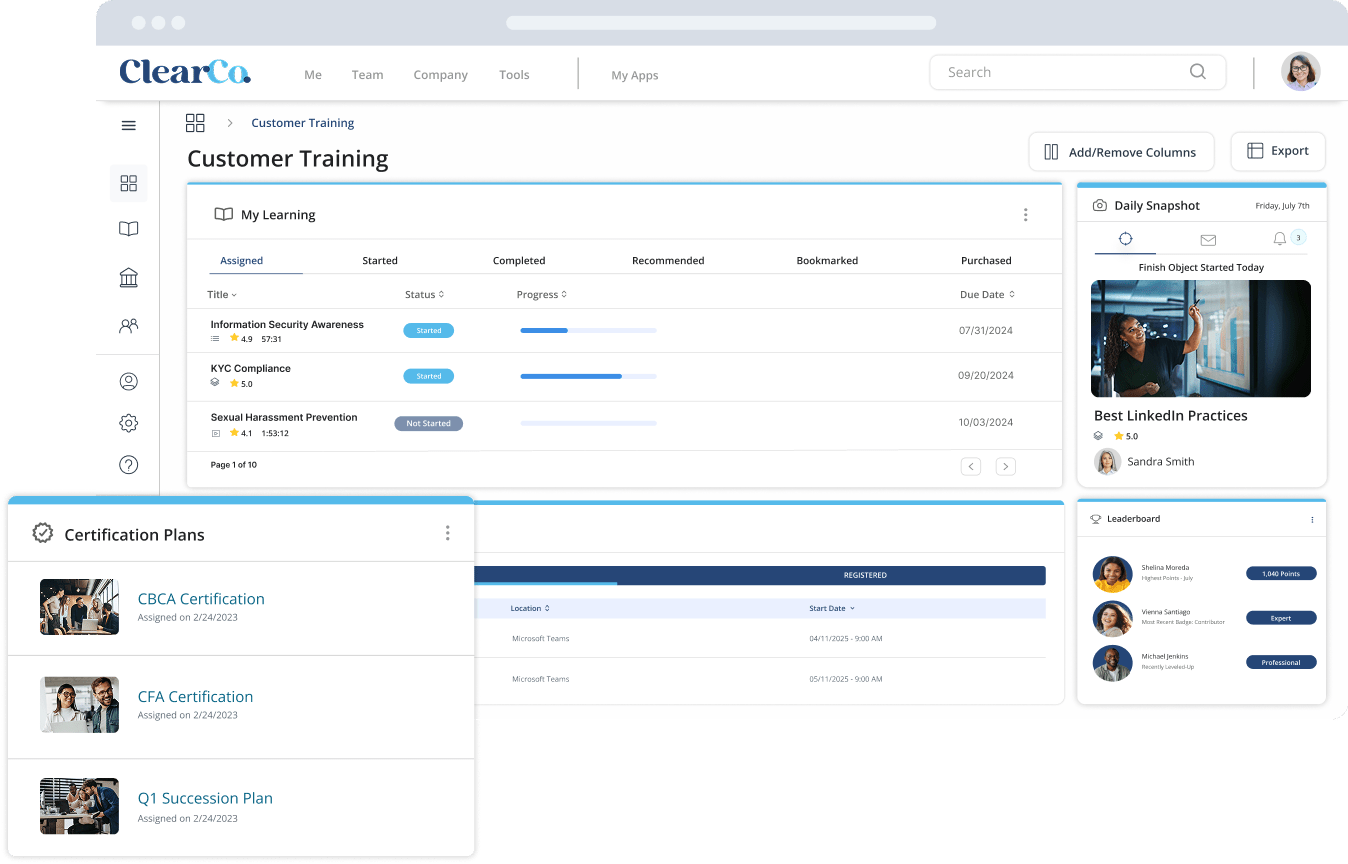Open the user avatar in the header
The height and width of the screenshot is (864, 1348).
click(1300, 72)
